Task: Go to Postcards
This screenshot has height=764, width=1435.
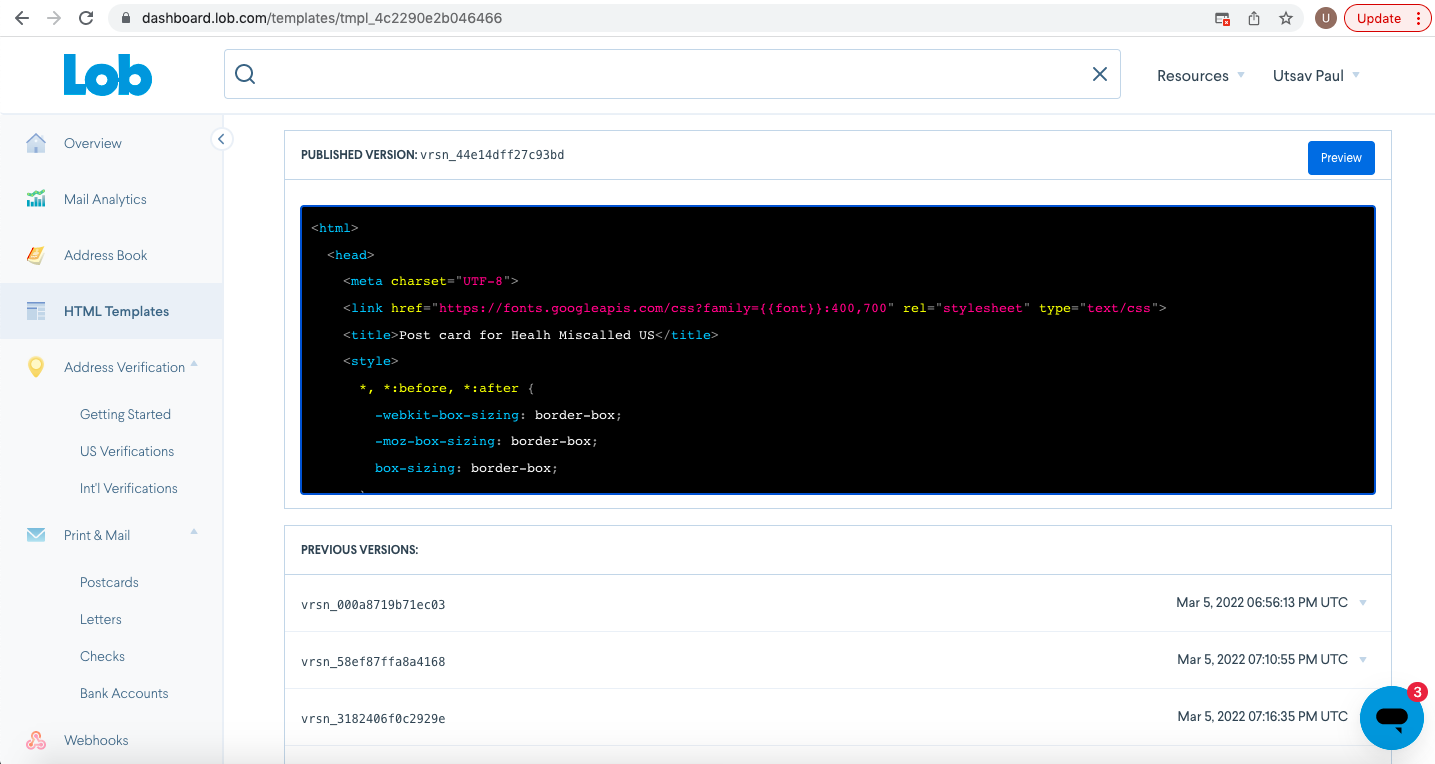Action: coord(109,582)
